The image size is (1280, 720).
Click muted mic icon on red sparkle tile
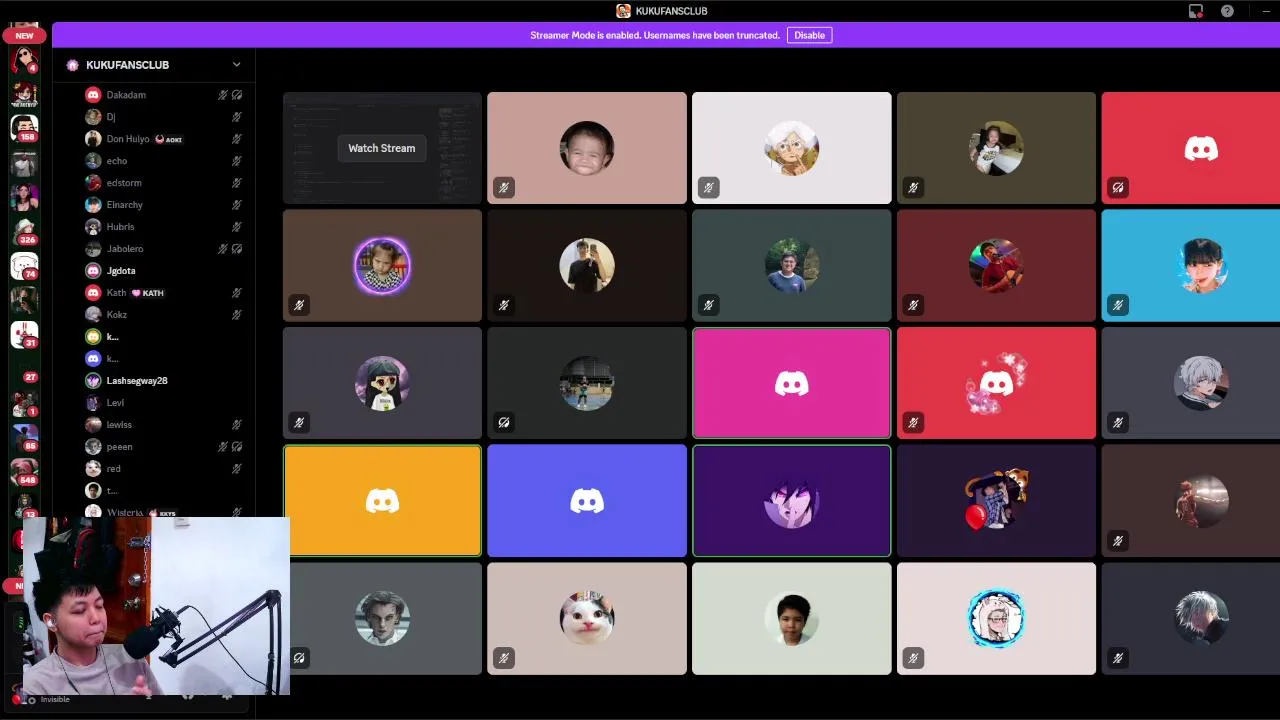point(913,423)
